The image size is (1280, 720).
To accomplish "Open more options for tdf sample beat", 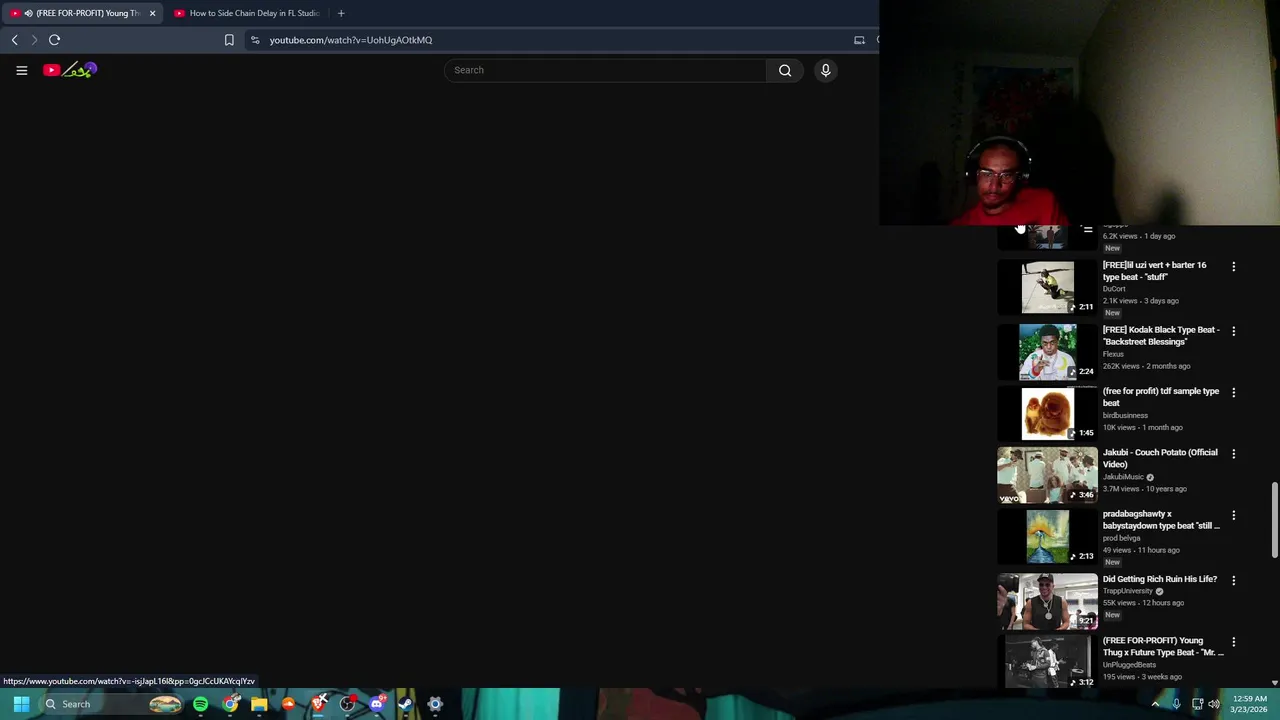I will (x=1233, y=392).
